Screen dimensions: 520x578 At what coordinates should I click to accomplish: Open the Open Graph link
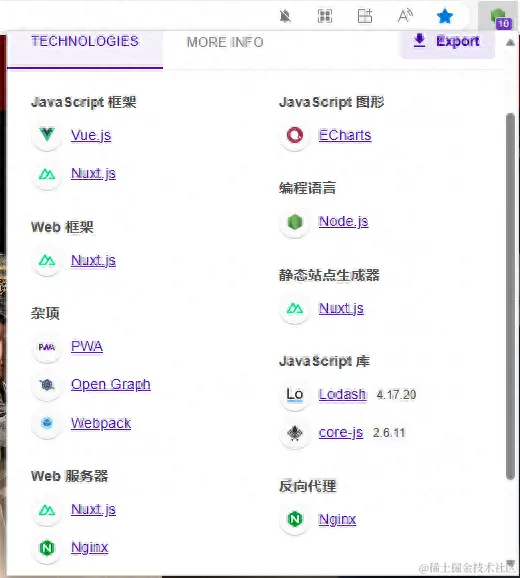(x=111, y=385)
